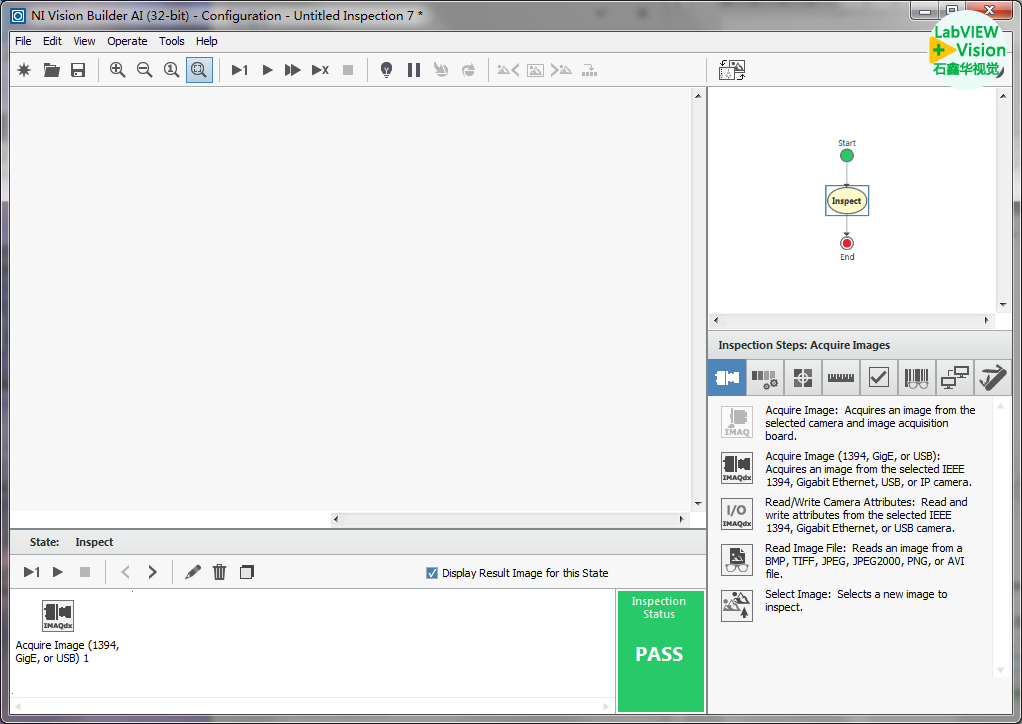
Task: Add the Select Image step icon
Action: pos(737,606)
